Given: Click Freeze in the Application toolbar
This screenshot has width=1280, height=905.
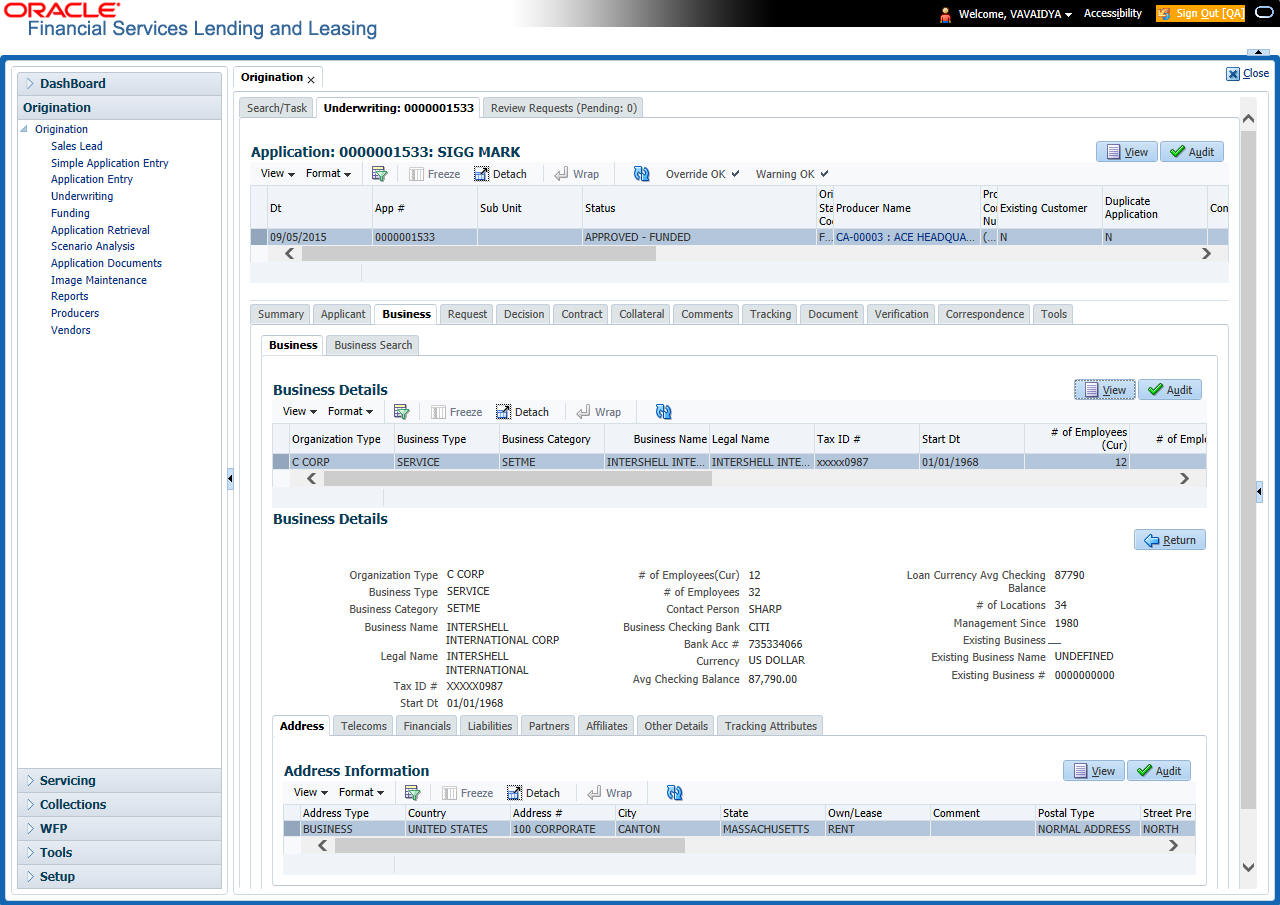Looking at the screenshot, I should (435, 174).
